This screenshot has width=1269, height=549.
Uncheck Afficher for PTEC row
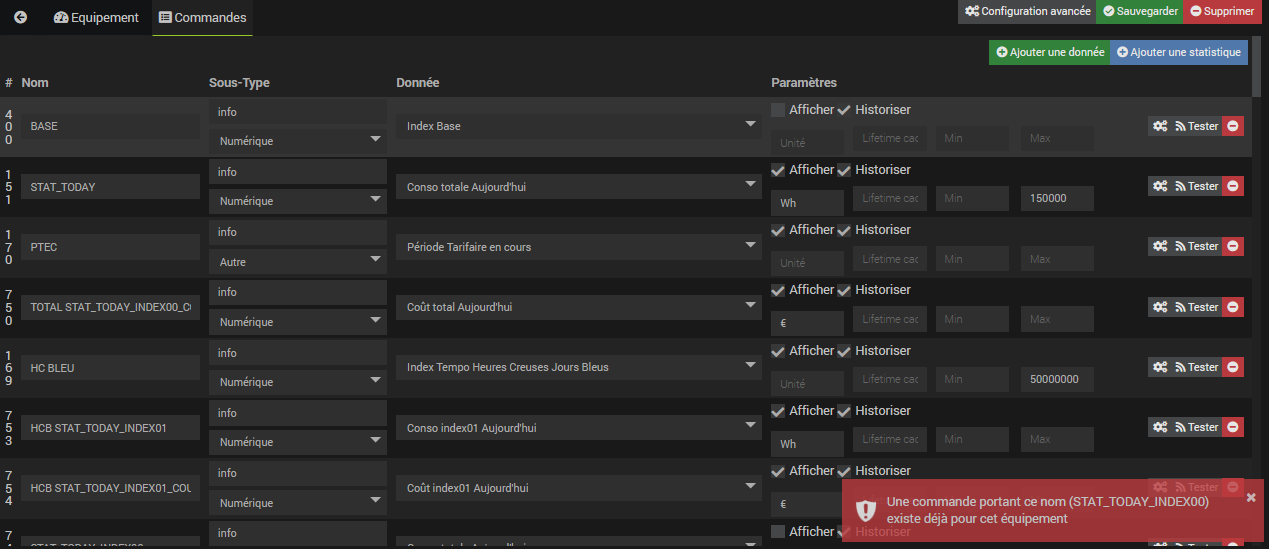(778, 230)
